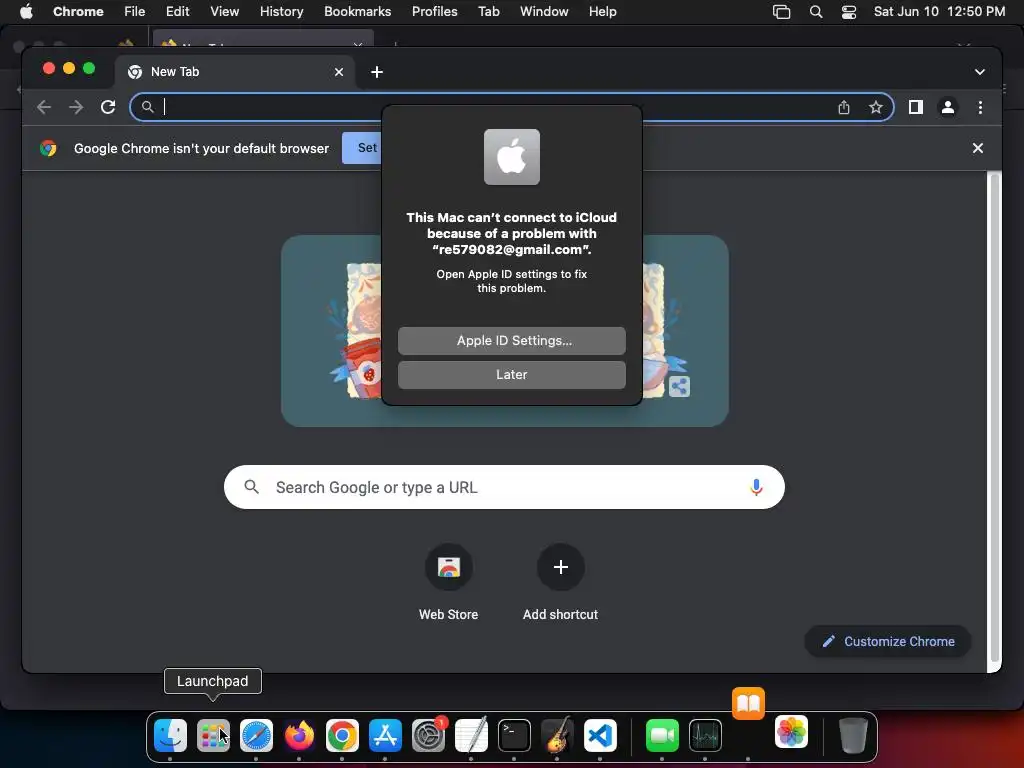This screenshot has width=1024, height=768.
Task: Launch GarageBand from the Dock
Action: (557, 735)
